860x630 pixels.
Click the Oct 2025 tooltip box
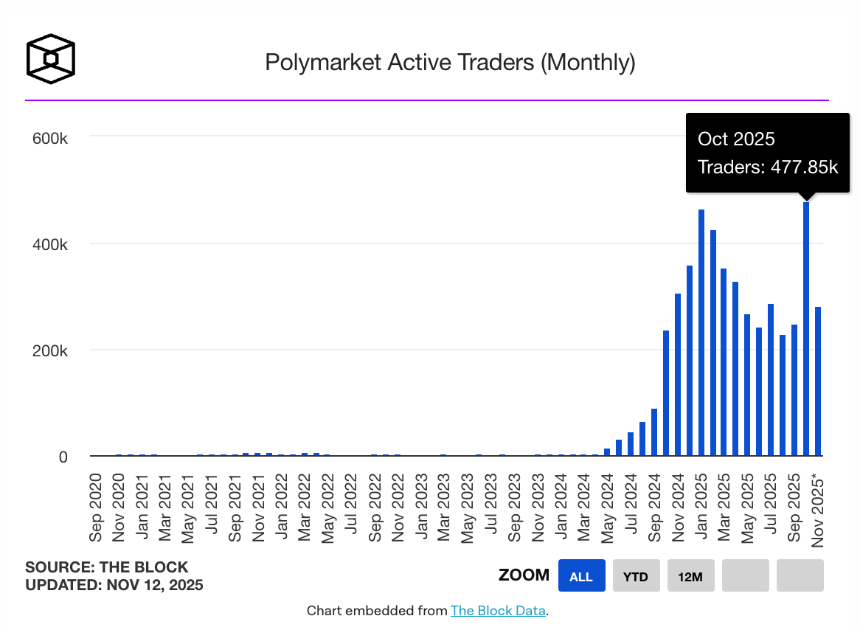point(767,153)
